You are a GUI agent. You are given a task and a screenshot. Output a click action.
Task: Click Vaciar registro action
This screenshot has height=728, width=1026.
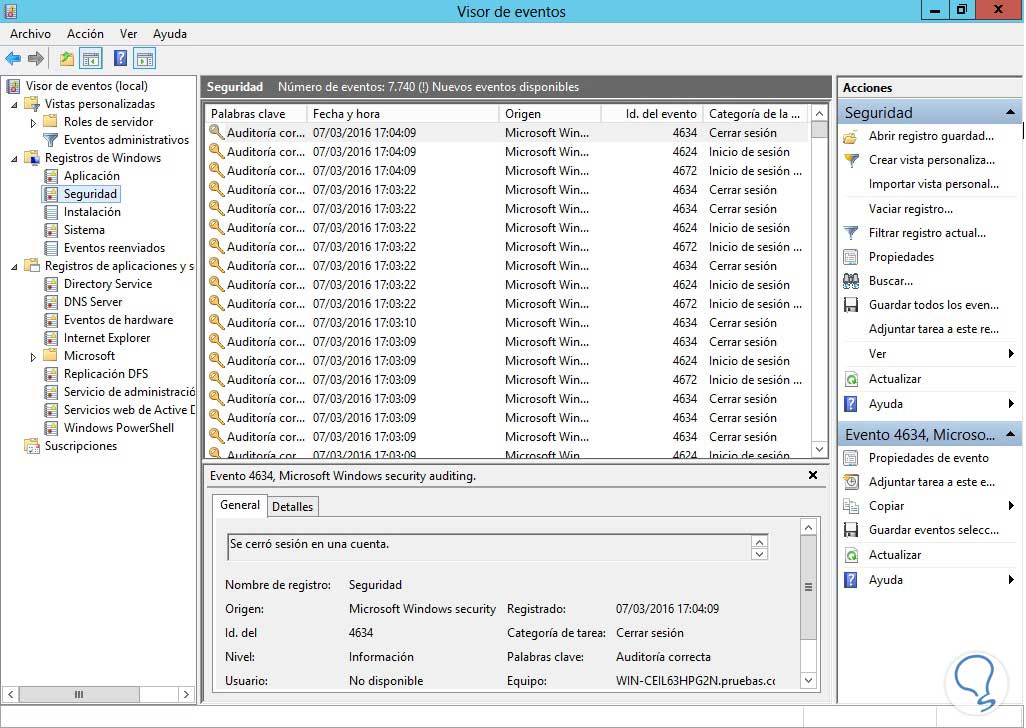[x=910, y=209]
